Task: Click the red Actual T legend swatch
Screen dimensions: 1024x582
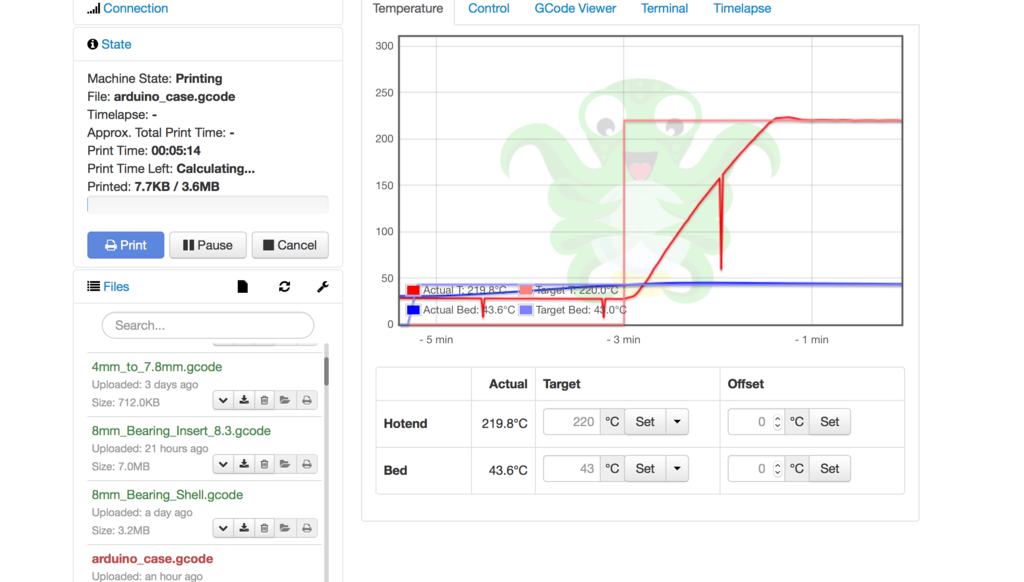Action: [413, 290]
